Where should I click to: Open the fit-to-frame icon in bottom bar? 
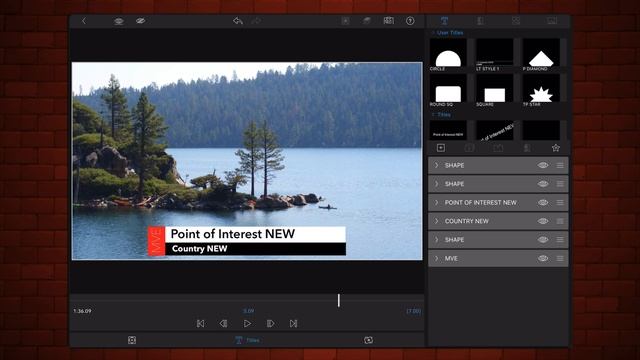[132, 340]
